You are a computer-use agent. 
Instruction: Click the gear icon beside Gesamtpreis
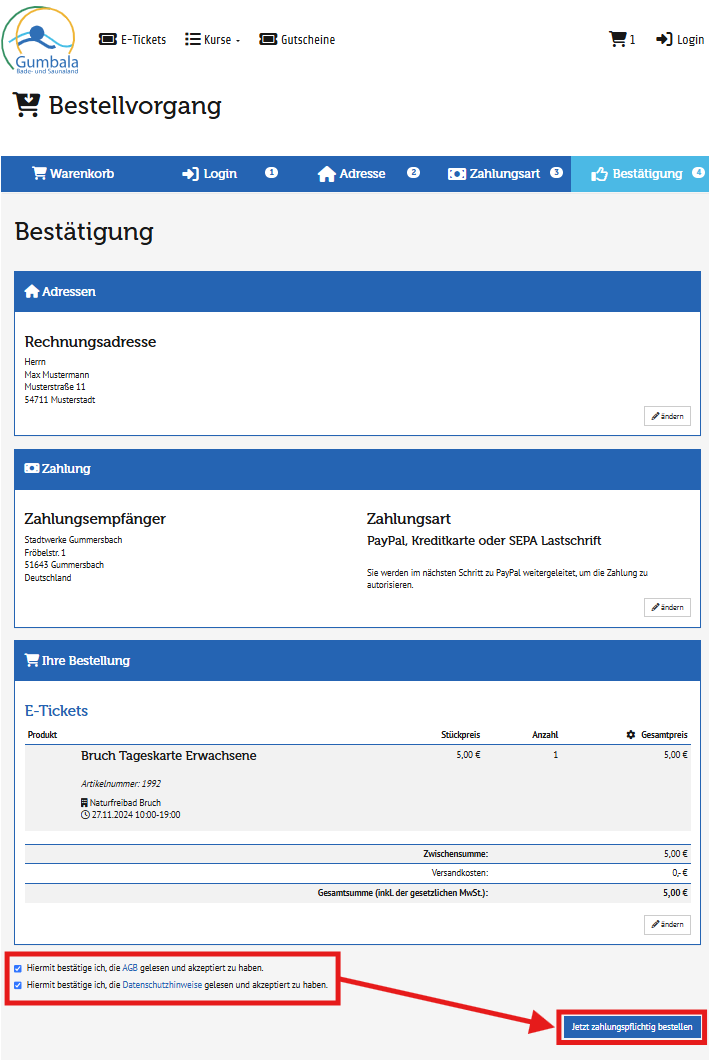[x=631, y=735]
